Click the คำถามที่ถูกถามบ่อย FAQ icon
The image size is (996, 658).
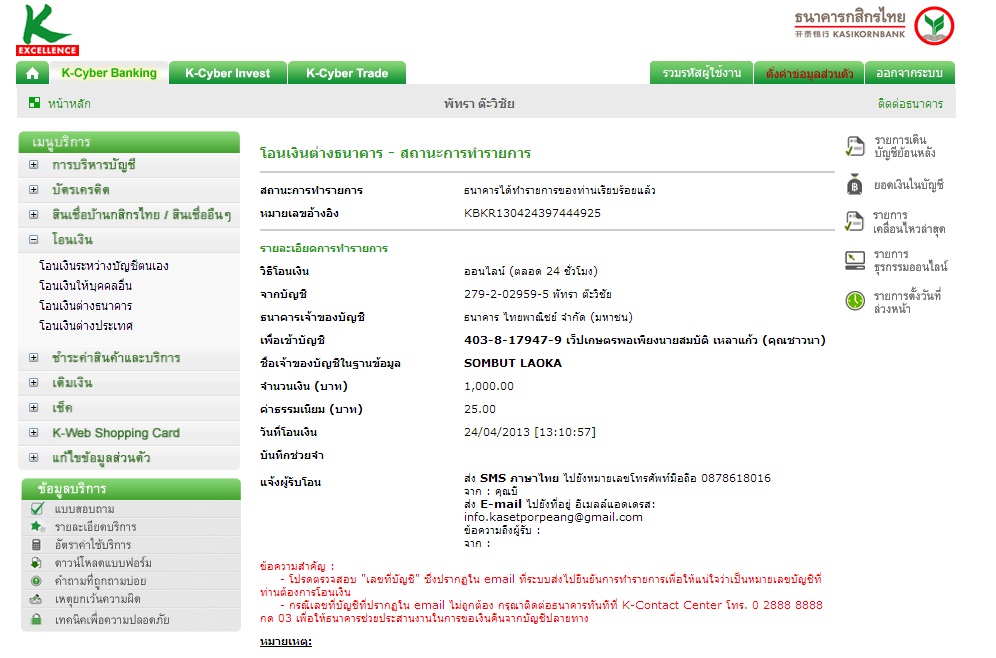pyautogui.click(x=36, y=581)
